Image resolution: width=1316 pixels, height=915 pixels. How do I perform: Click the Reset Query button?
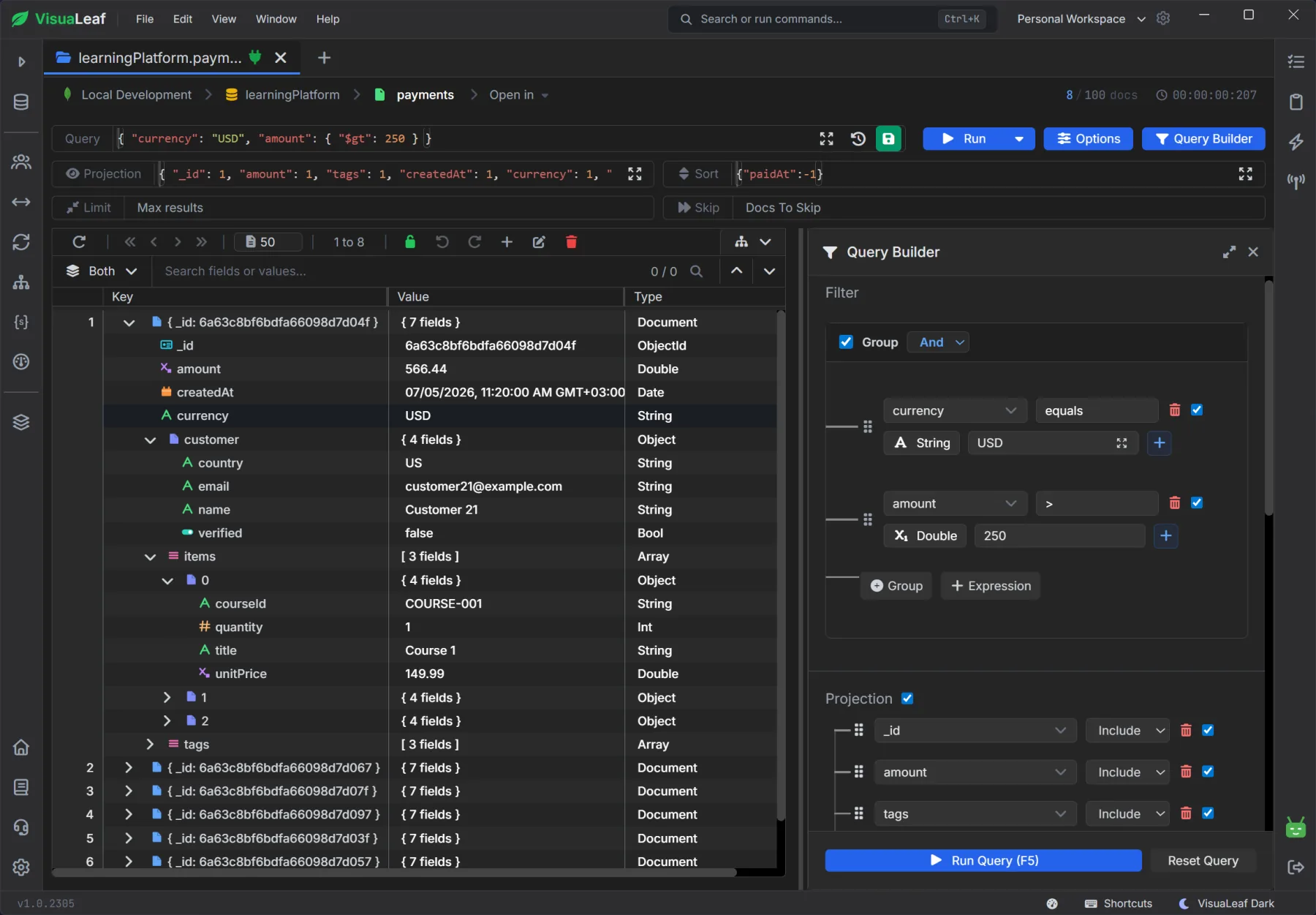(1203, 860)
